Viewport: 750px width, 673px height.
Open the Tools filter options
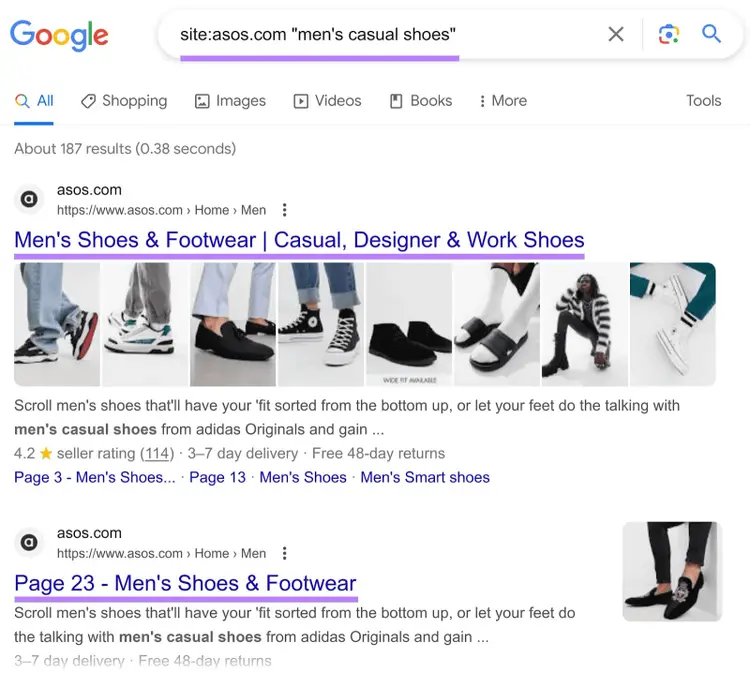(x=704, y=101)
